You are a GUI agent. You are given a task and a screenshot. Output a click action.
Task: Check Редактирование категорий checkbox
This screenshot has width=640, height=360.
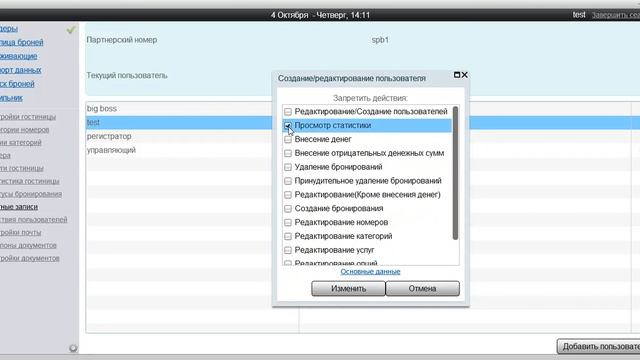(288, 236)
